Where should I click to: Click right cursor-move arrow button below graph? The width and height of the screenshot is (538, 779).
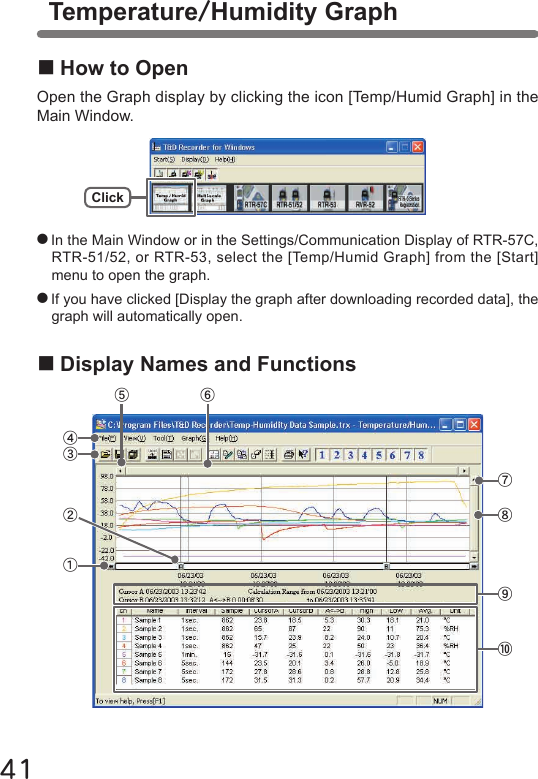(474, 566)
